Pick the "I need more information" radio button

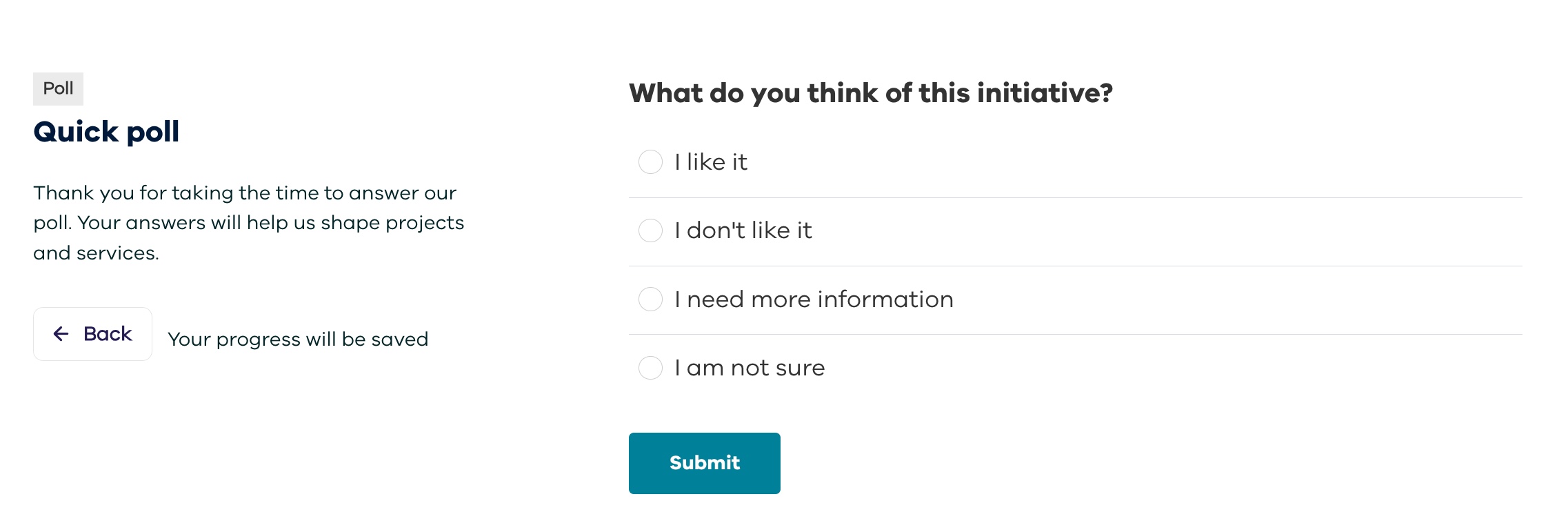[650, 300]
